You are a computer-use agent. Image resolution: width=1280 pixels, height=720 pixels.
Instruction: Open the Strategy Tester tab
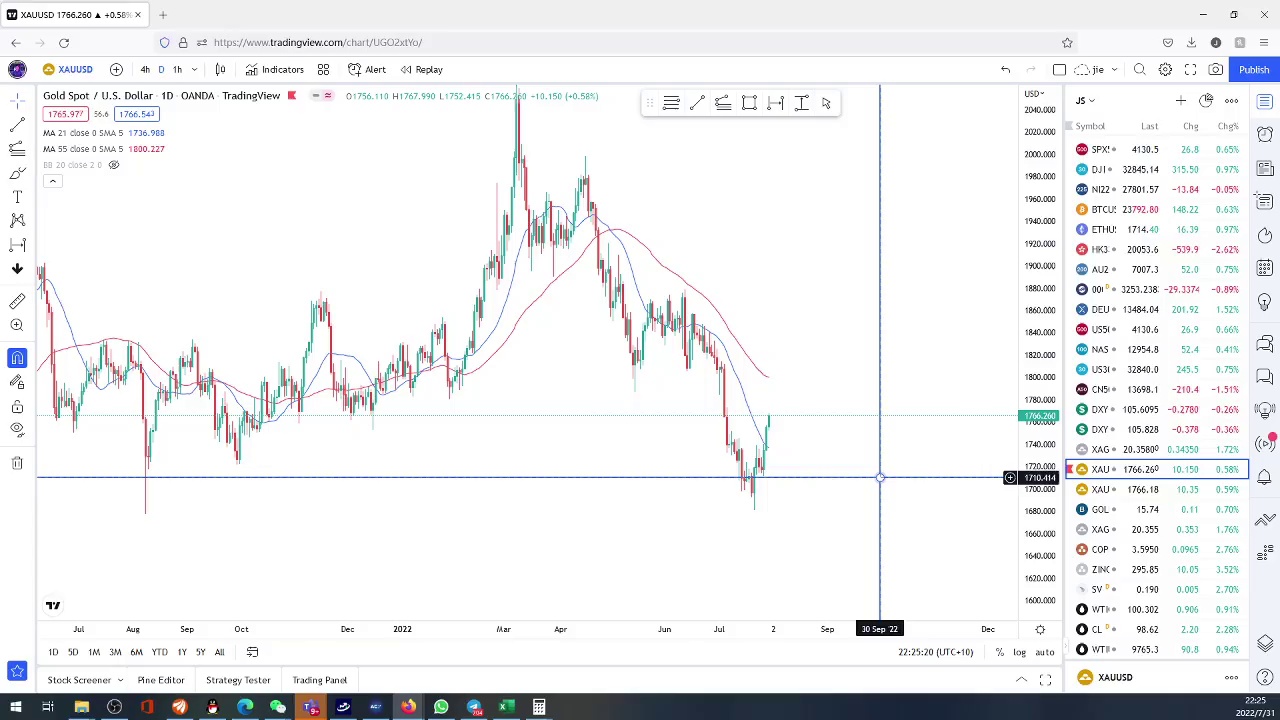(x=238, y=680)
